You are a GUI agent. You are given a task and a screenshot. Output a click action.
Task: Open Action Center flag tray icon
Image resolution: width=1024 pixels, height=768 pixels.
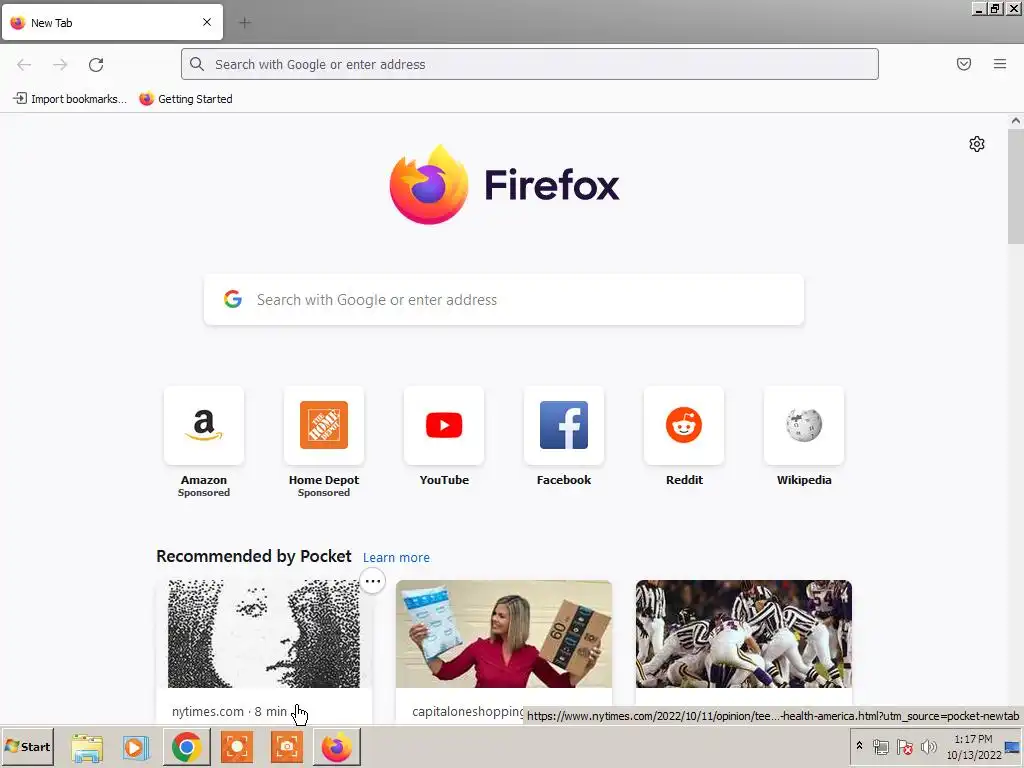click(904, 746)
